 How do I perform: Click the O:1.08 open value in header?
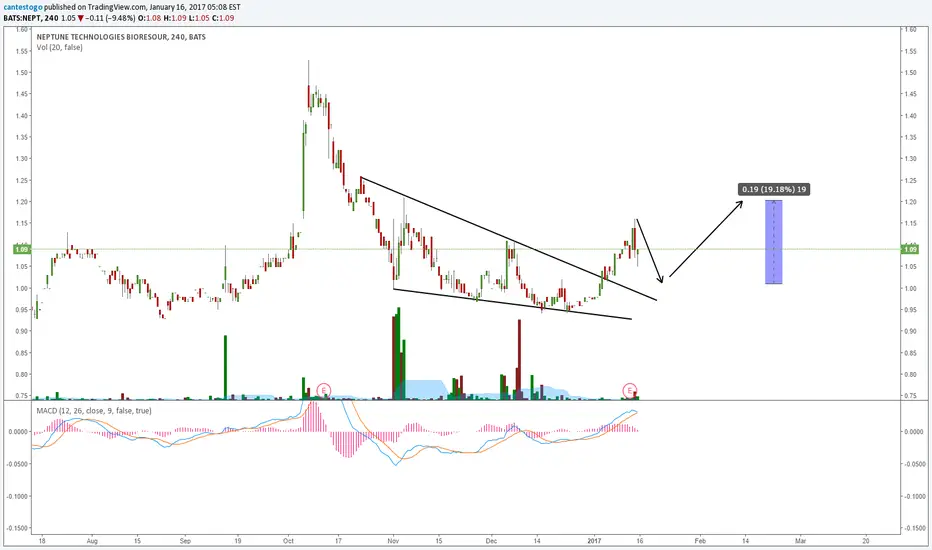[150, 18]
